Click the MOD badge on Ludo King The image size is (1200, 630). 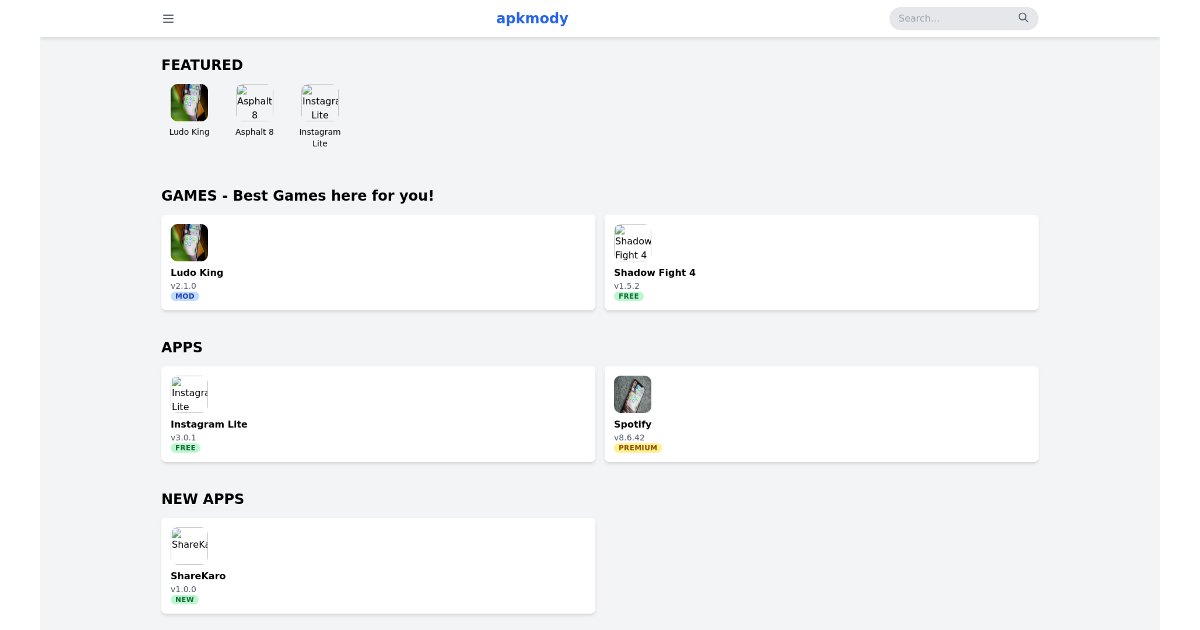click(x=185, y=296)
